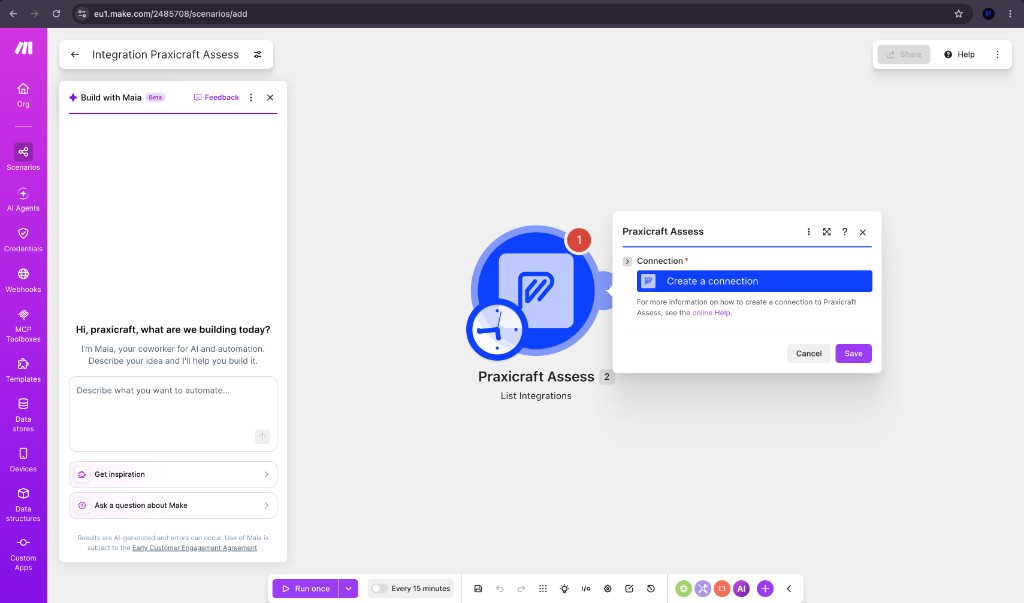Open Every 15 minutes schedule setting

tap(421, 589)
